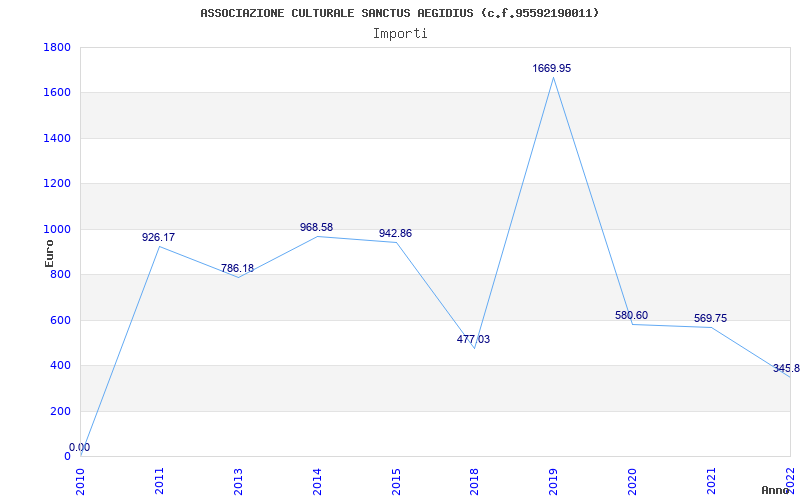Click the 1200 y-axis tick label
Image resolution: width=800 pixels, height=500 pixels.
(58, 184)
